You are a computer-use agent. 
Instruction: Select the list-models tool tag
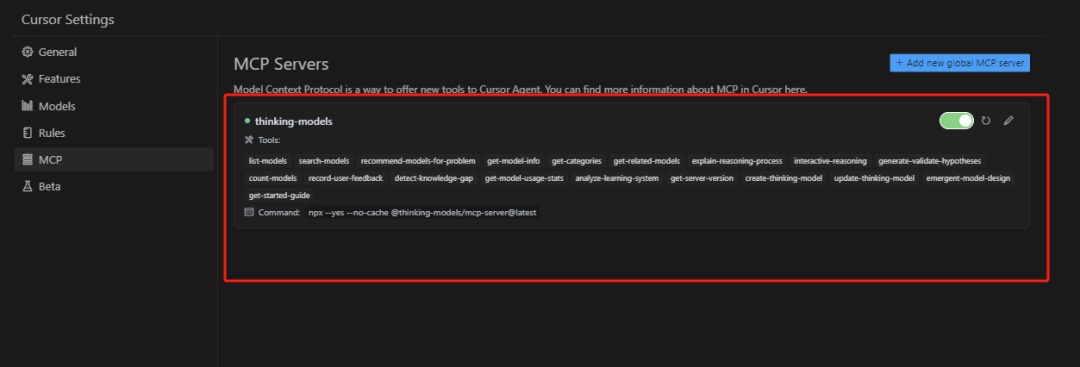268,161
